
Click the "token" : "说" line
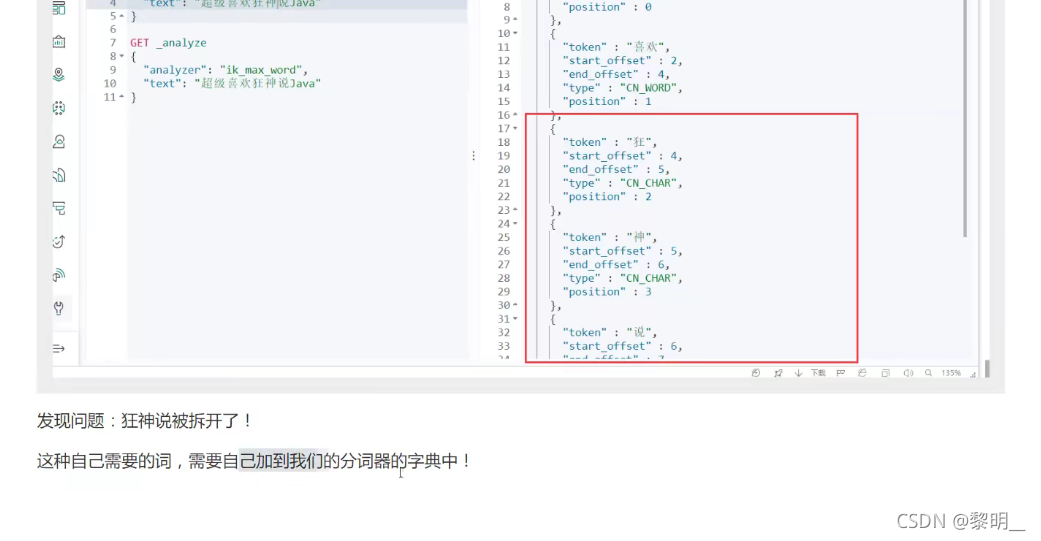click(609, 333)
